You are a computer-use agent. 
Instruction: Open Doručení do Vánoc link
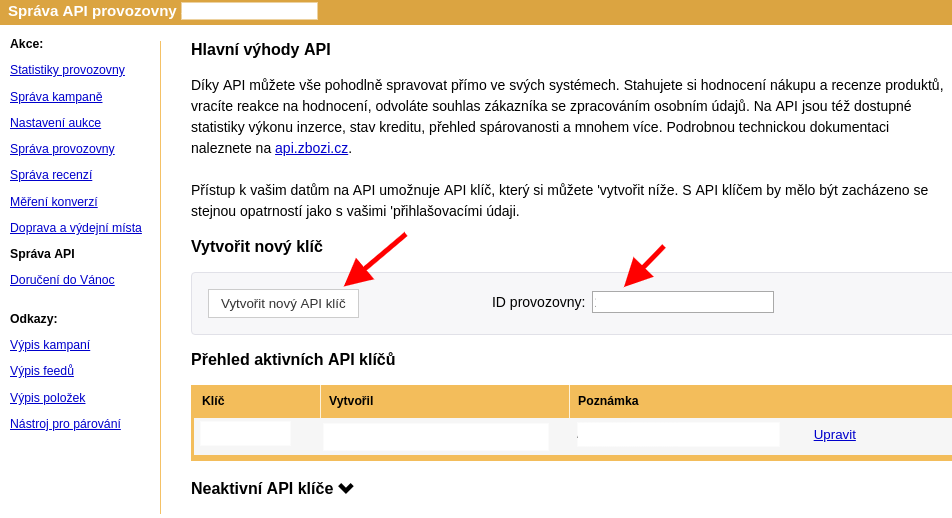(62, 280)
